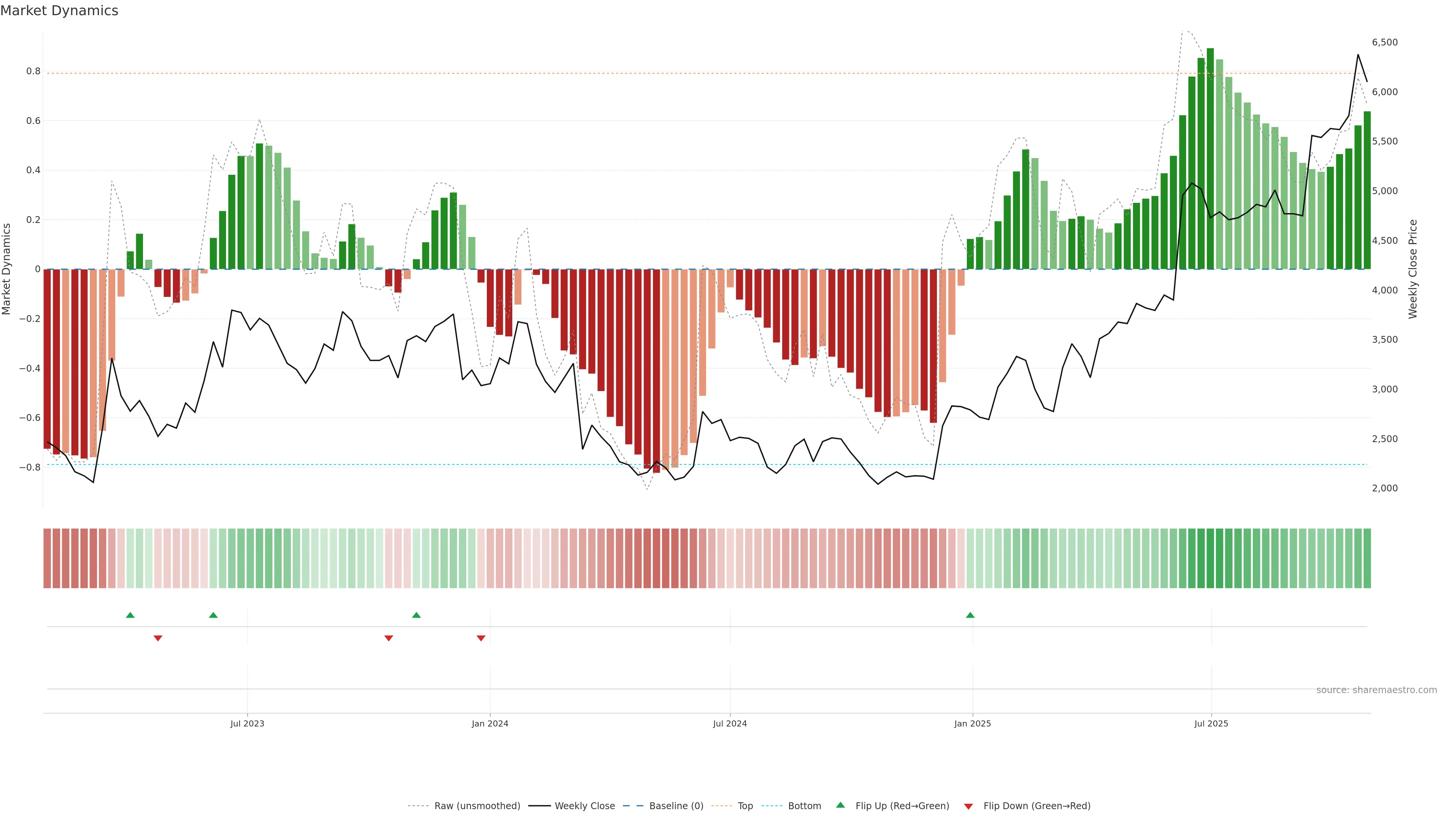Click the Jan 2025 x-axis label
This screenshot has height=819, width=1456.
click(x=972, y=723)
